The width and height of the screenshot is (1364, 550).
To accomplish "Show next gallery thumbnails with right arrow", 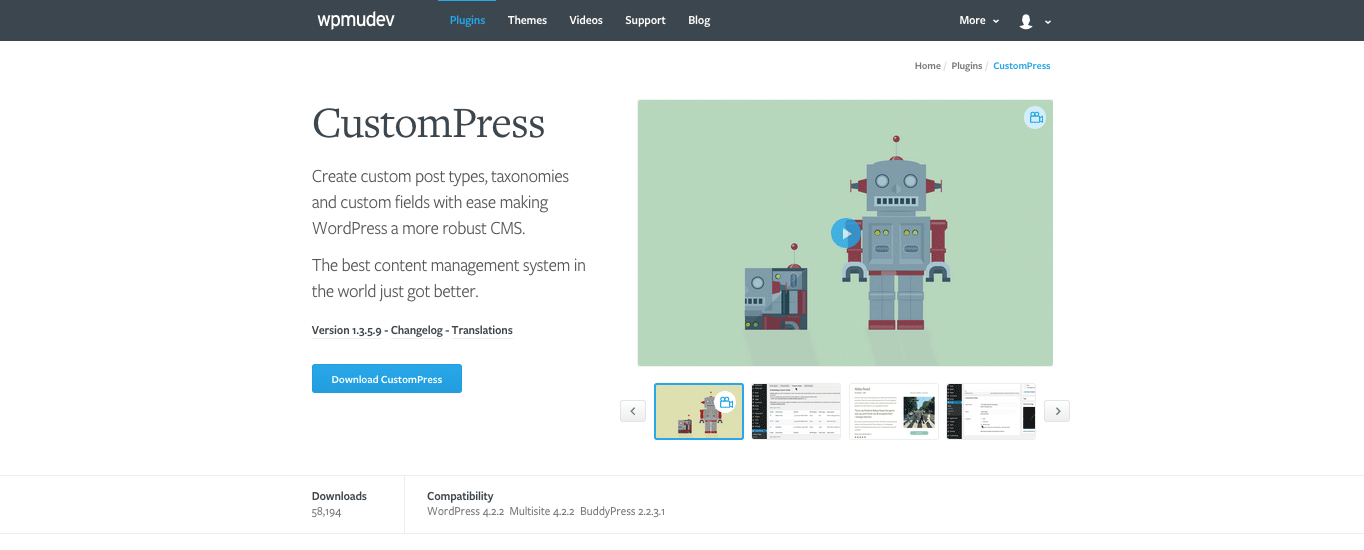I will click(x=1057, y=411).
